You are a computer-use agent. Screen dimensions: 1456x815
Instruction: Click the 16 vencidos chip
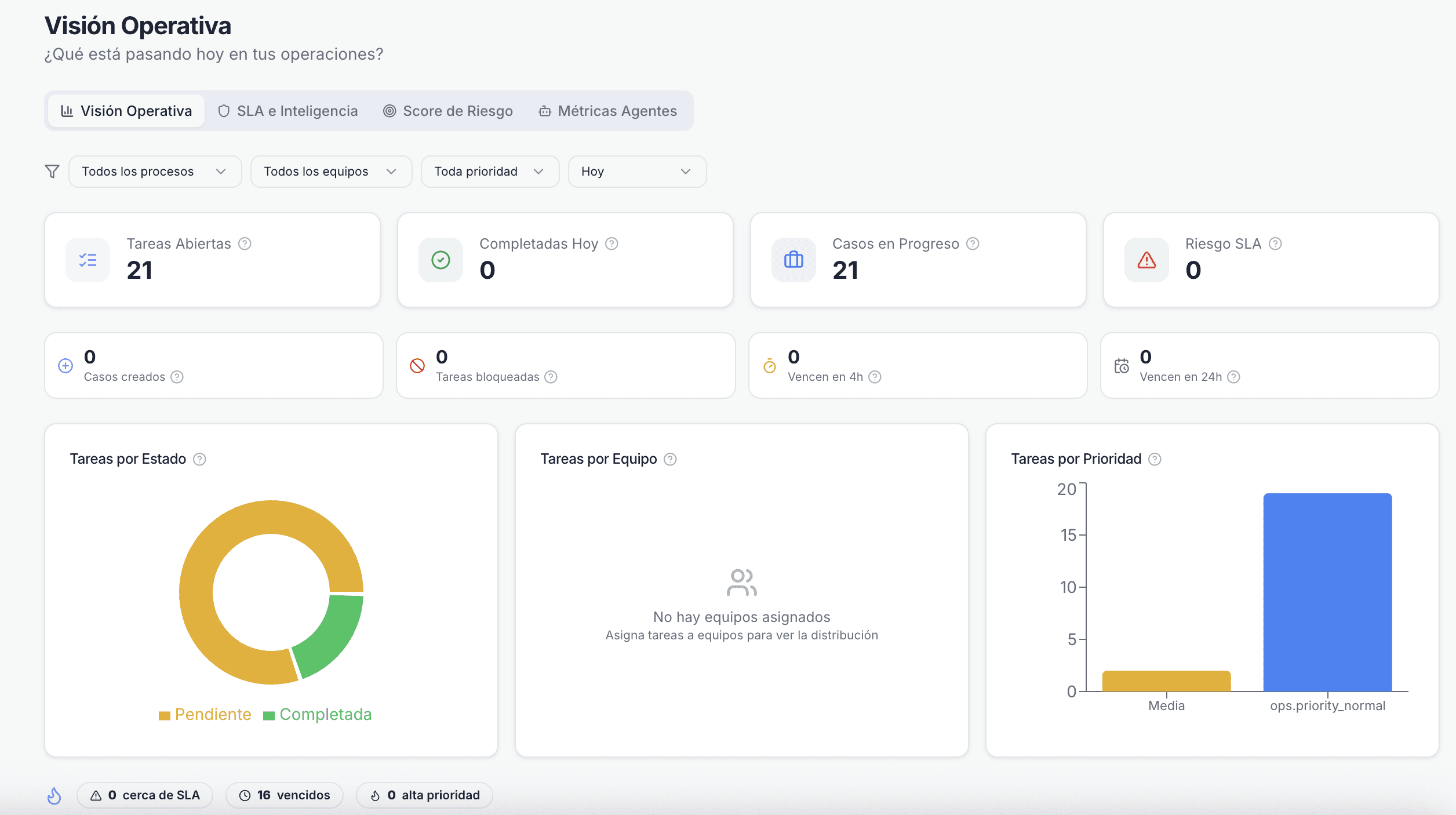coord(285,795)
